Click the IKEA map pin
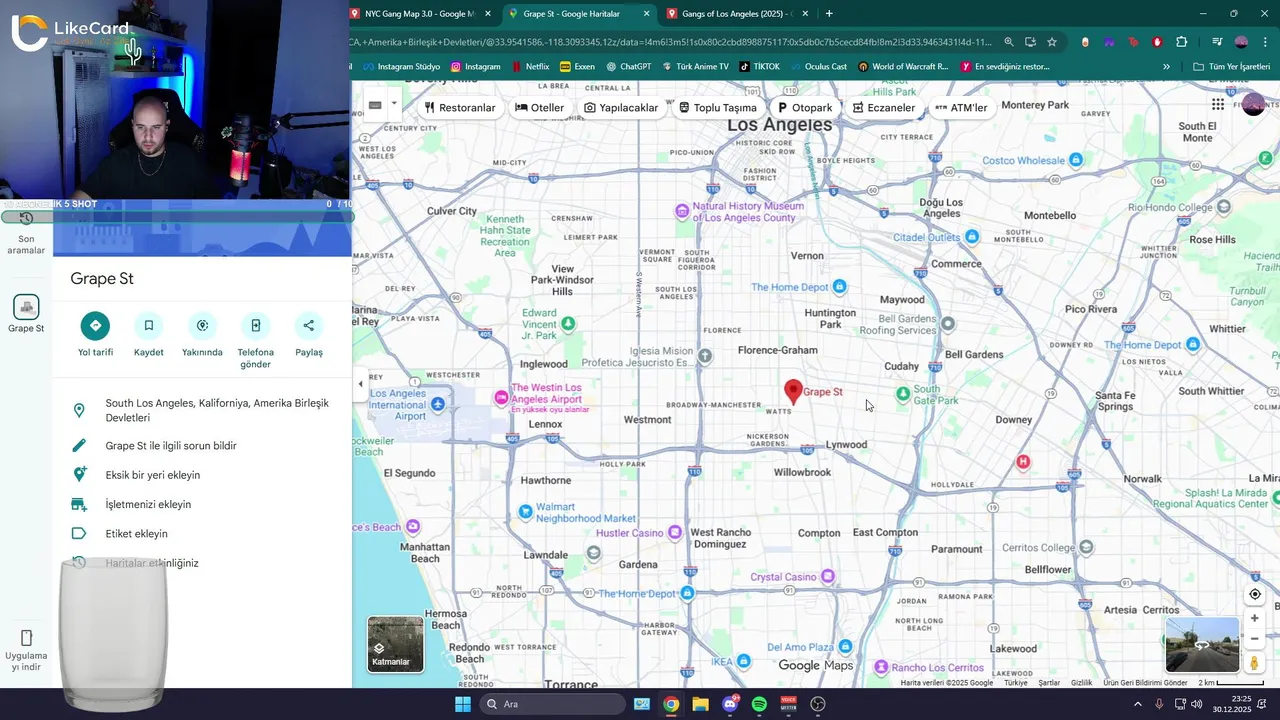Image resolution: width=1280 pixels, height=720 pixels. 744,661
